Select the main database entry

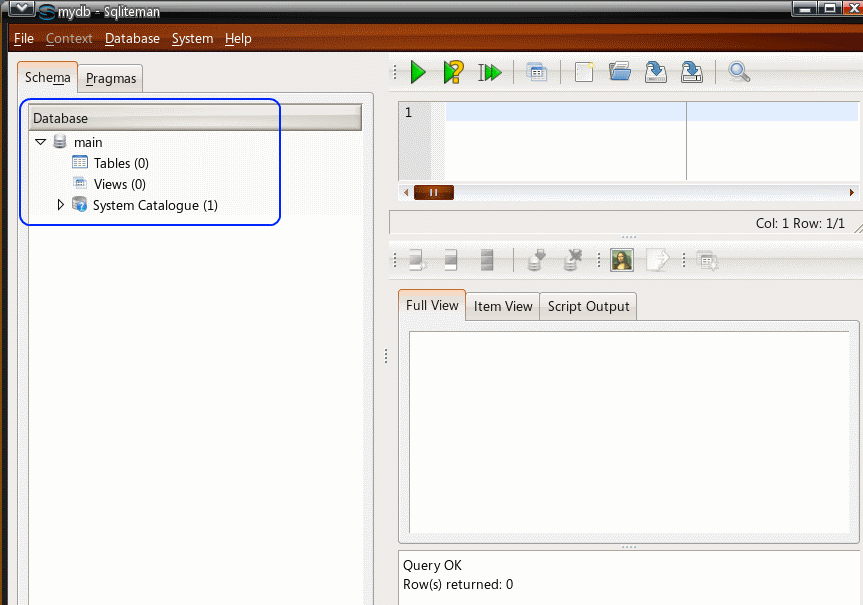point(88,143)
